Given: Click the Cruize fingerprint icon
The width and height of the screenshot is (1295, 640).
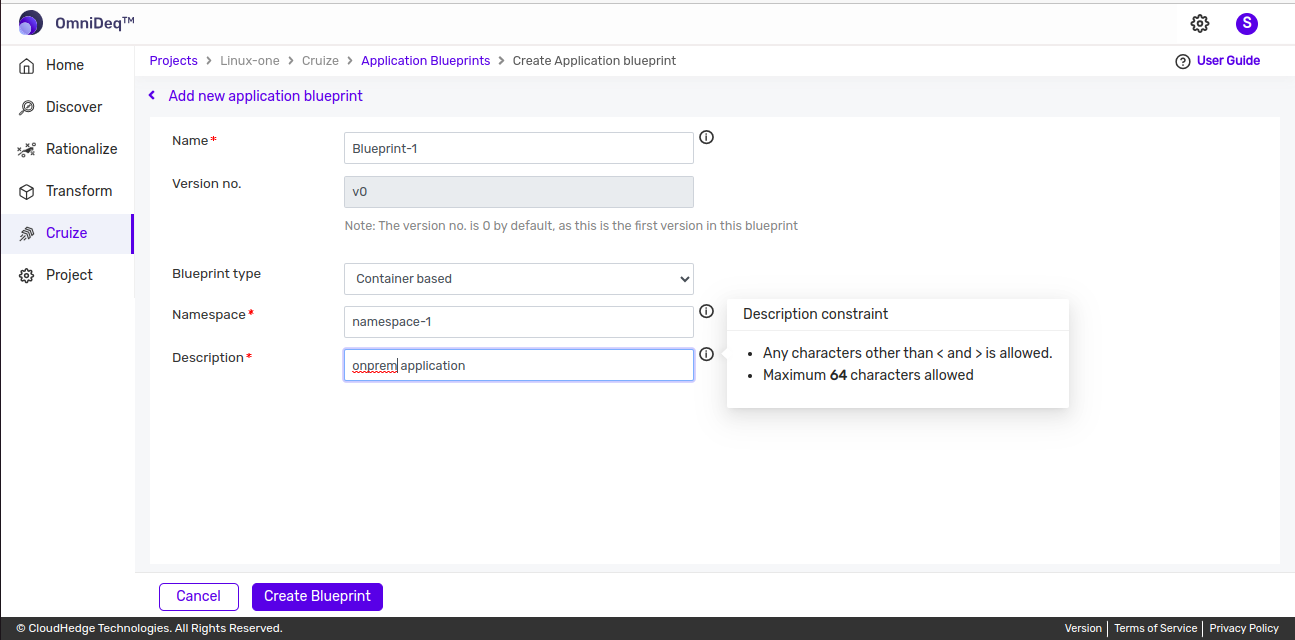Looking at the screenshot, I should pyautogui.click(x=27, y=233).
